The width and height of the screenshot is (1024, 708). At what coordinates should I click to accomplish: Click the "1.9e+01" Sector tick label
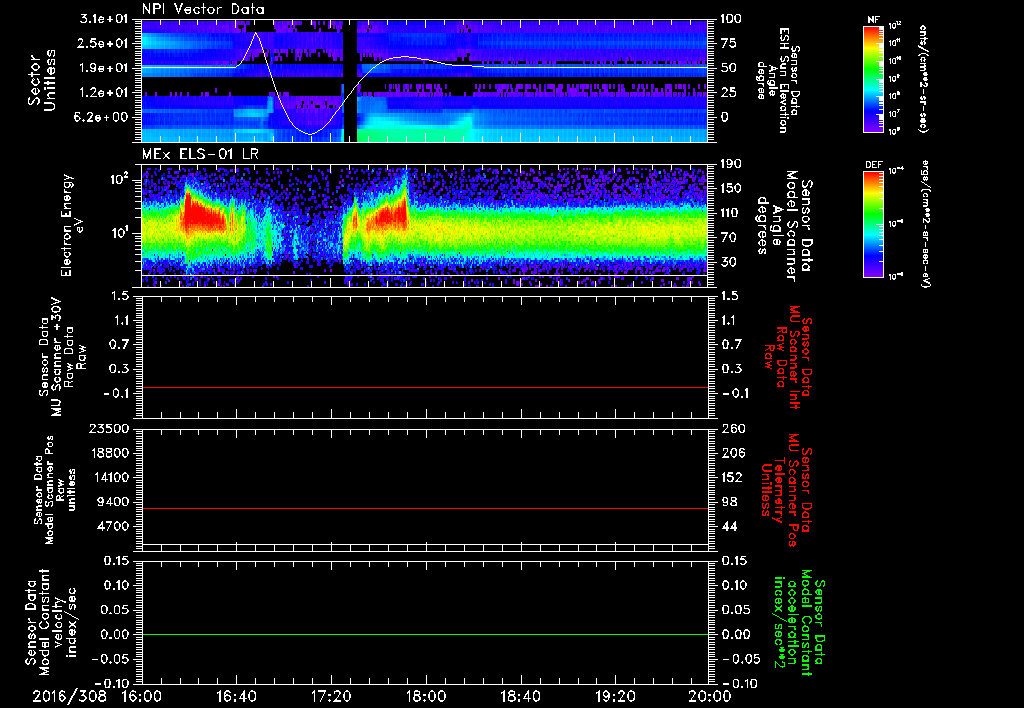pyautogui.click(x=104, y=68)
